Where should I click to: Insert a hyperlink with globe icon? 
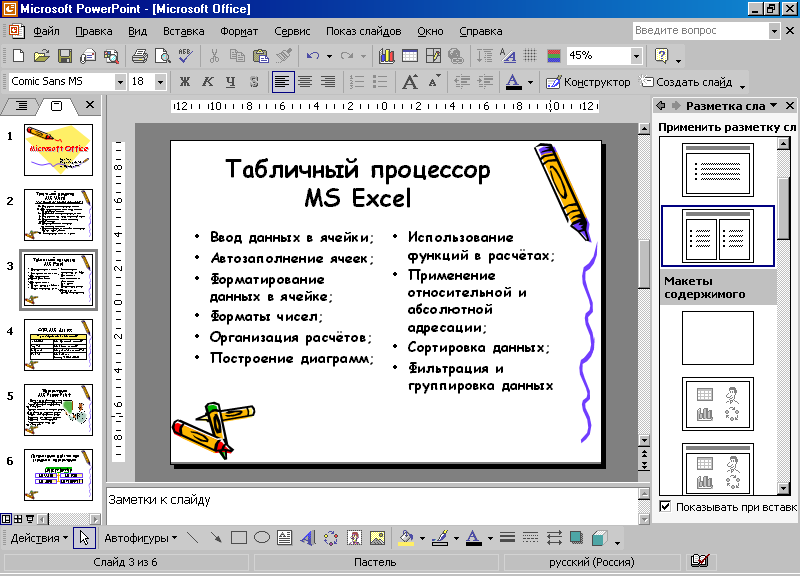click(x=456, y=56)
